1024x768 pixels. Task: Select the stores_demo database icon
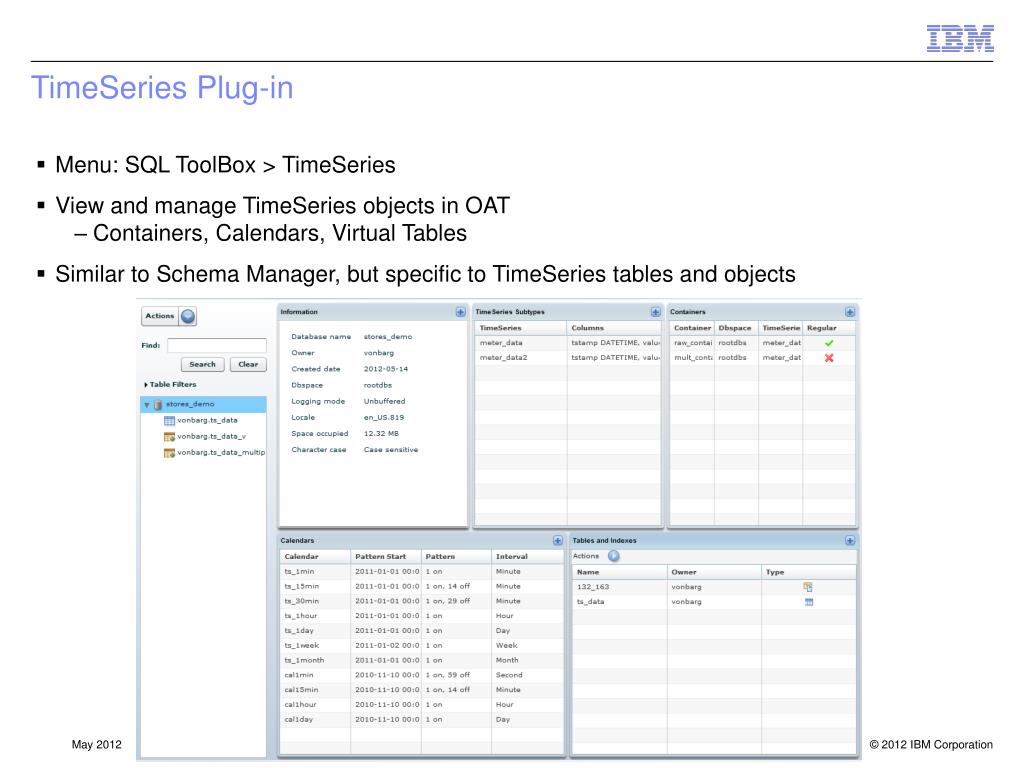[157, 405]
